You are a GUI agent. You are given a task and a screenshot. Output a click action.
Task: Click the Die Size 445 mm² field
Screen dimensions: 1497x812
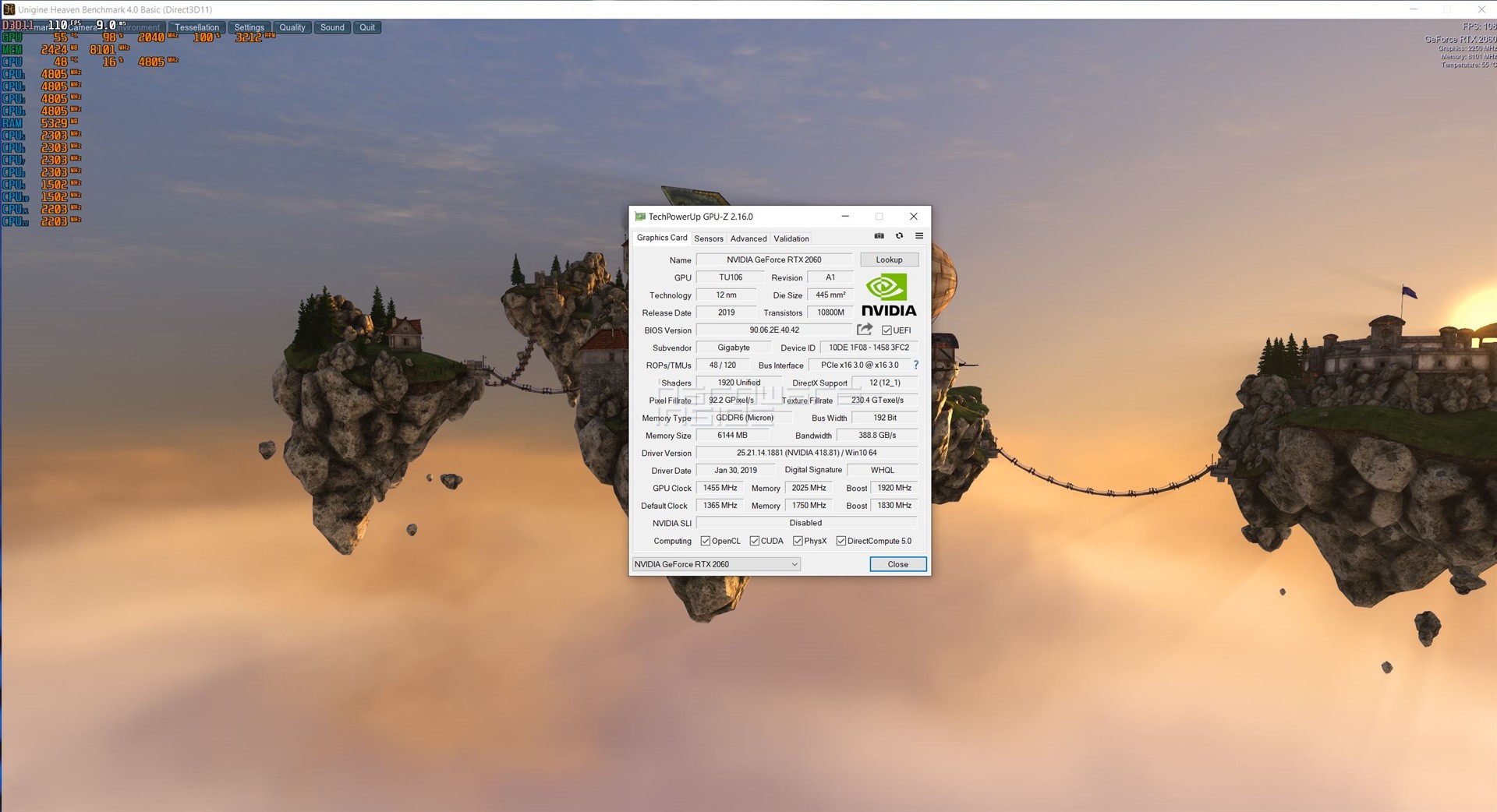(830, 295)
